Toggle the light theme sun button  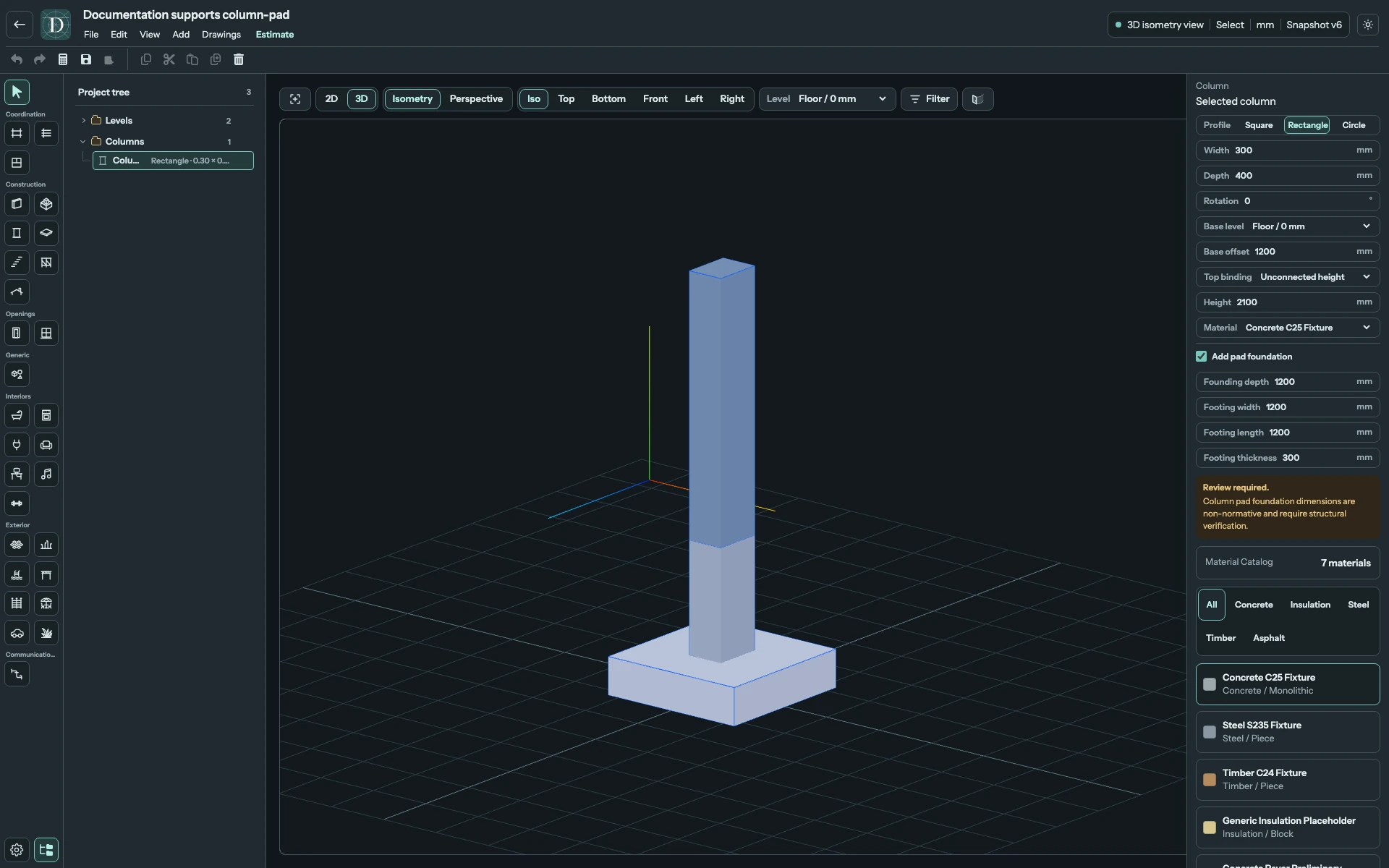pyautogui.click(x=1368, y=25)
